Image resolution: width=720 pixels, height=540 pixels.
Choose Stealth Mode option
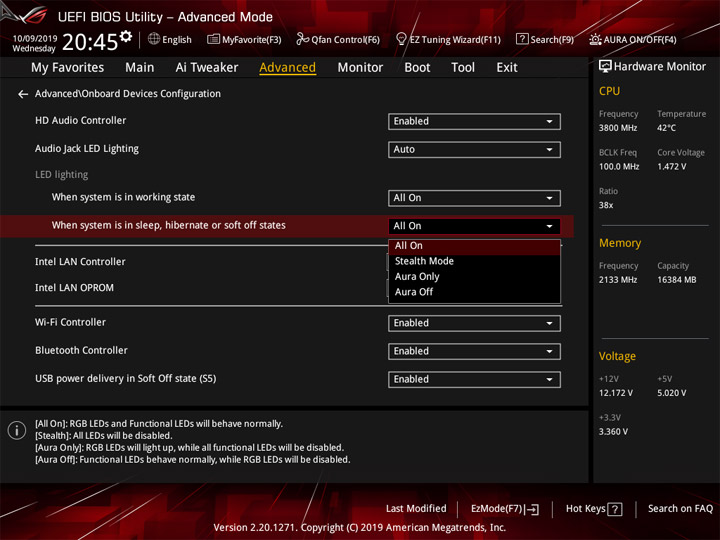pos(474,261)
